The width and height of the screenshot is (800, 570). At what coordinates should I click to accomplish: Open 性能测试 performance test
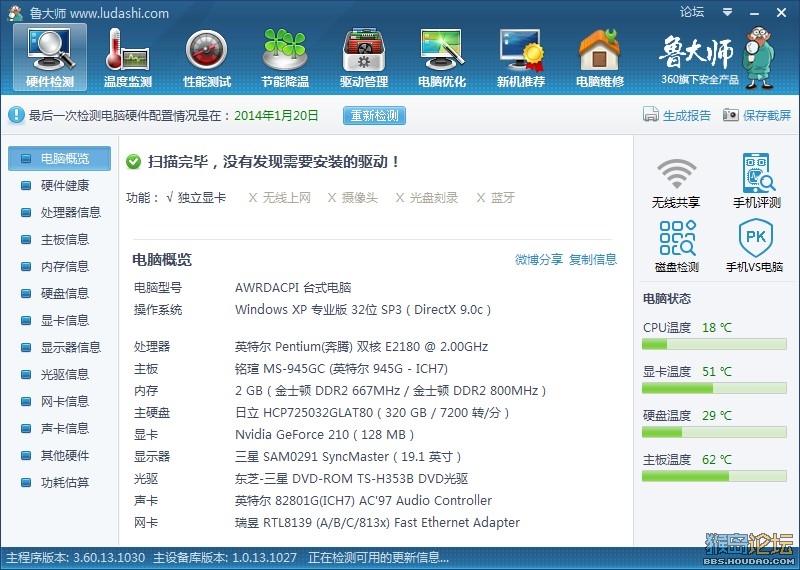click(207, 57)
